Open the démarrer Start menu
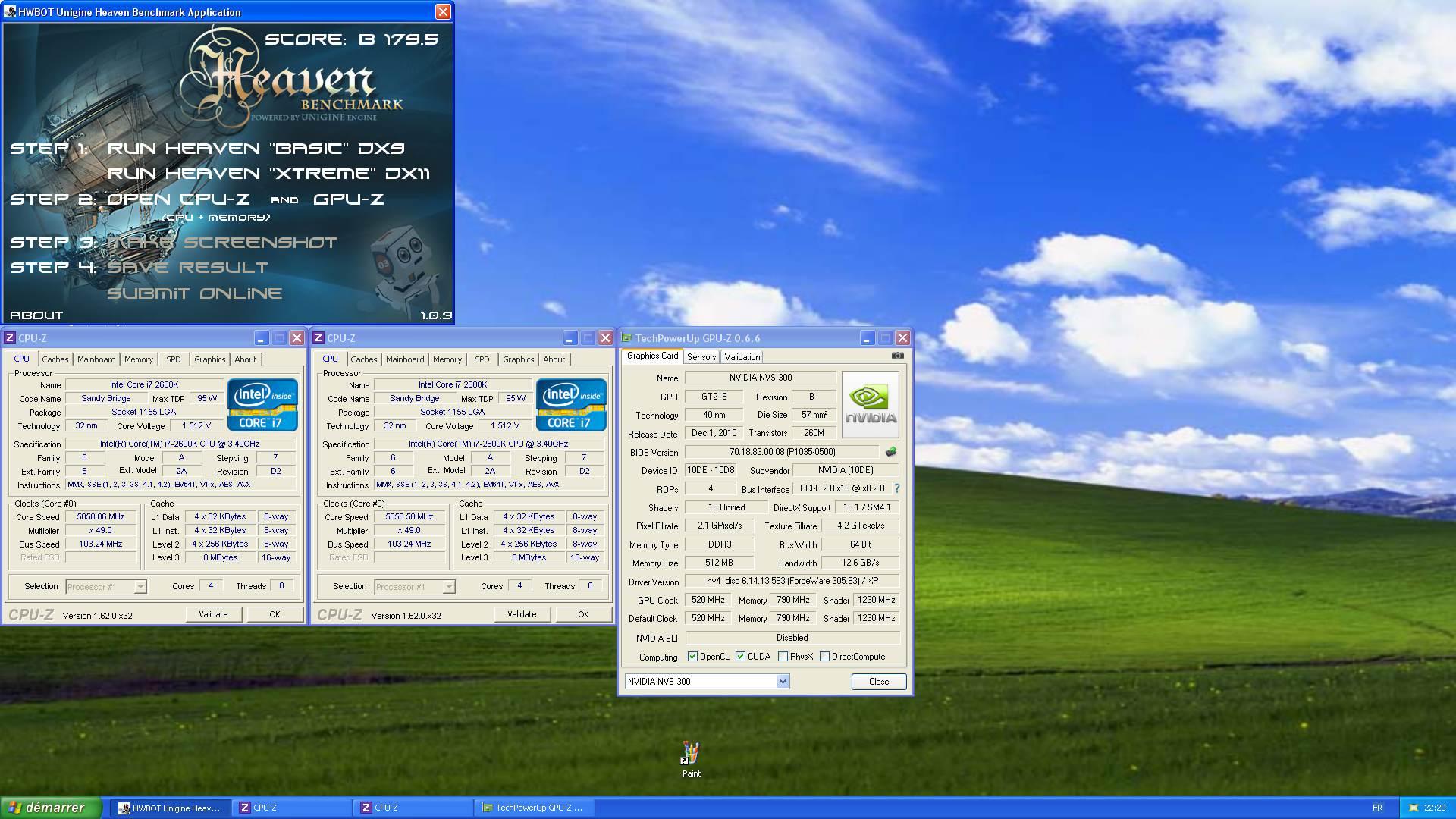This screenshot has height=819, width=1456. tap(51, 808)
